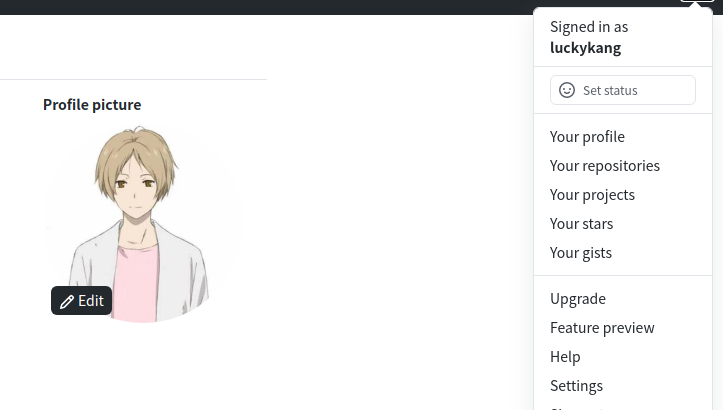View Your stars list
Screen dimensions: 723x410
581,224
